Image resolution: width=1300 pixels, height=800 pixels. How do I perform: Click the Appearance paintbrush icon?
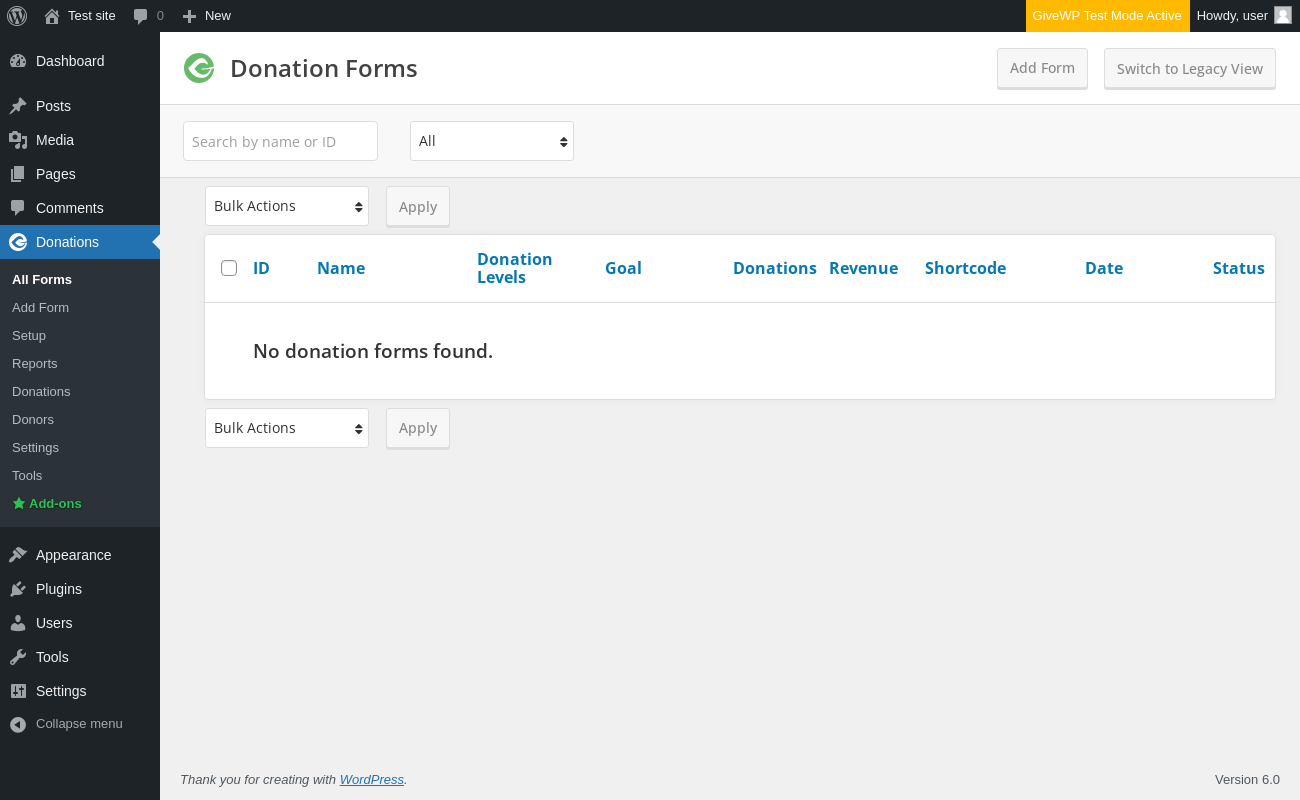18,555
